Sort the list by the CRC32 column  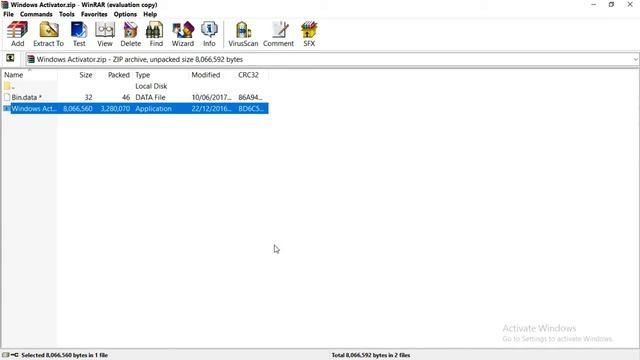pyautogui.click(x=252, y=75)
